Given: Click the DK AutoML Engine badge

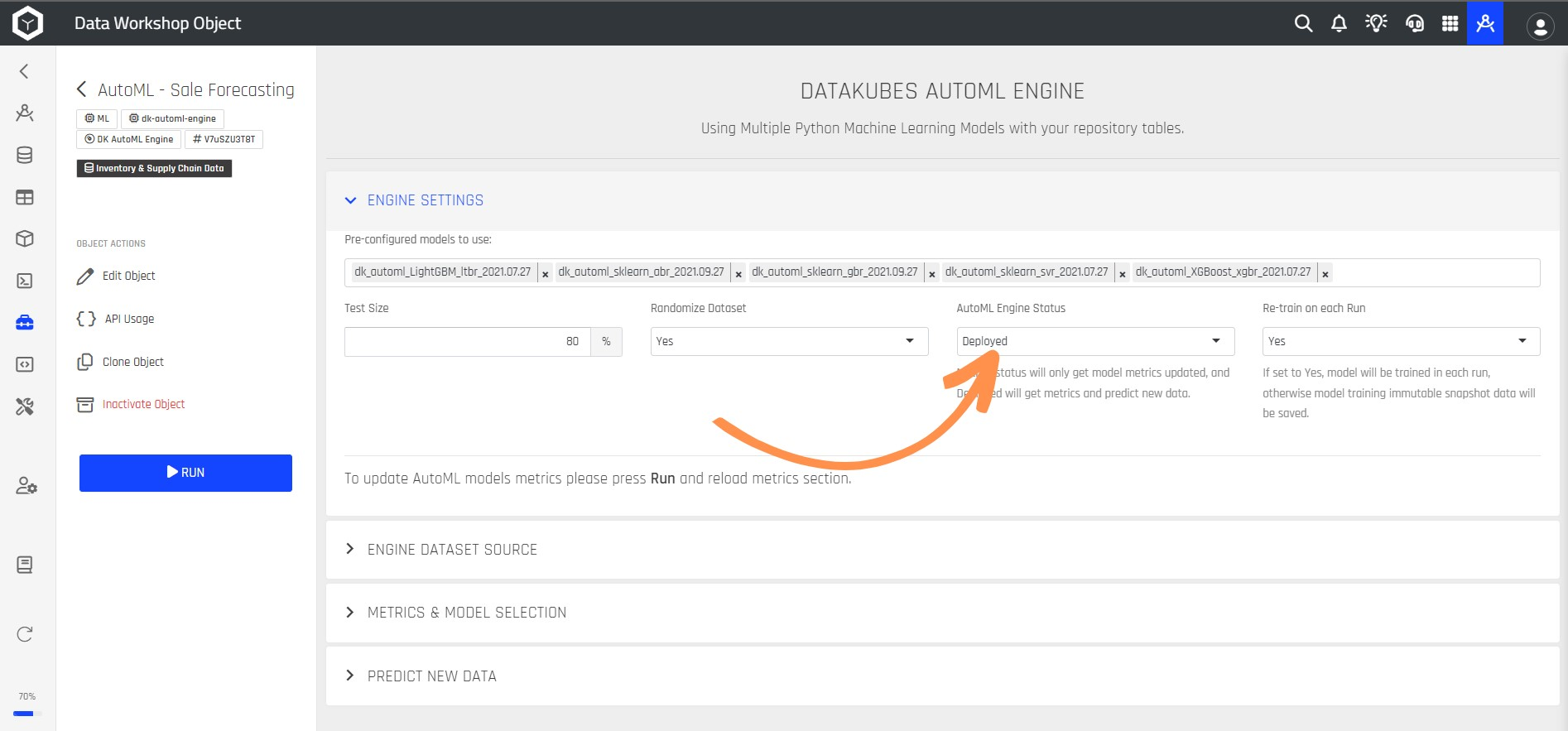Looking at the screenshot, I should tap(128, 139).
